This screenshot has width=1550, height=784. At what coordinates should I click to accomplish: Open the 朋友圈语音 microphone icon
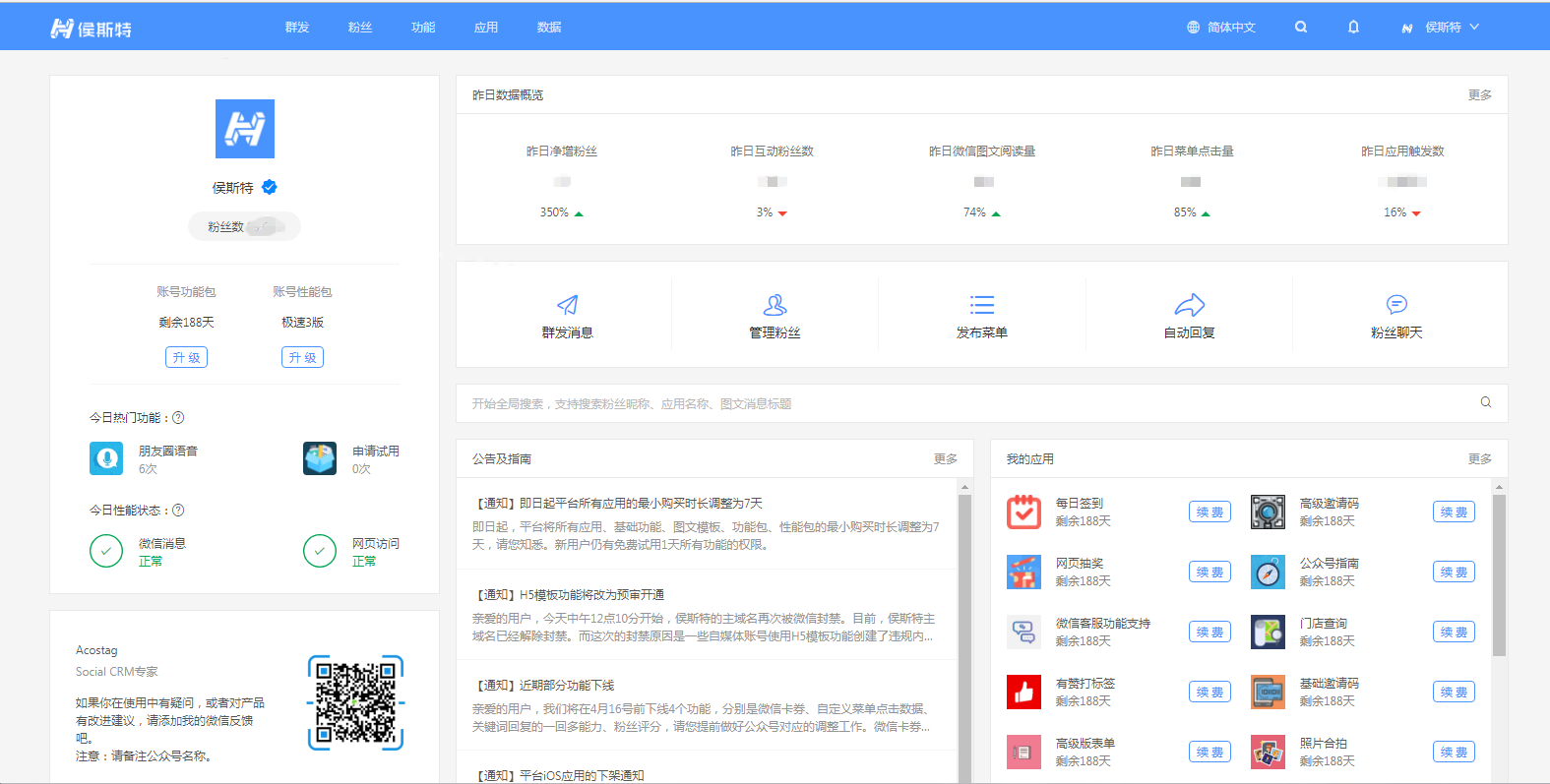tap(106, 458)
